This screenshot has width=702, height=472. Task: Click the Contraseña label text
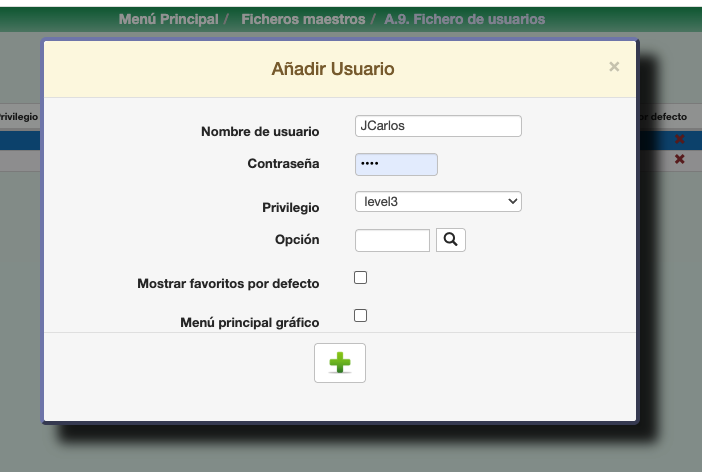click(x=283, y=164)
